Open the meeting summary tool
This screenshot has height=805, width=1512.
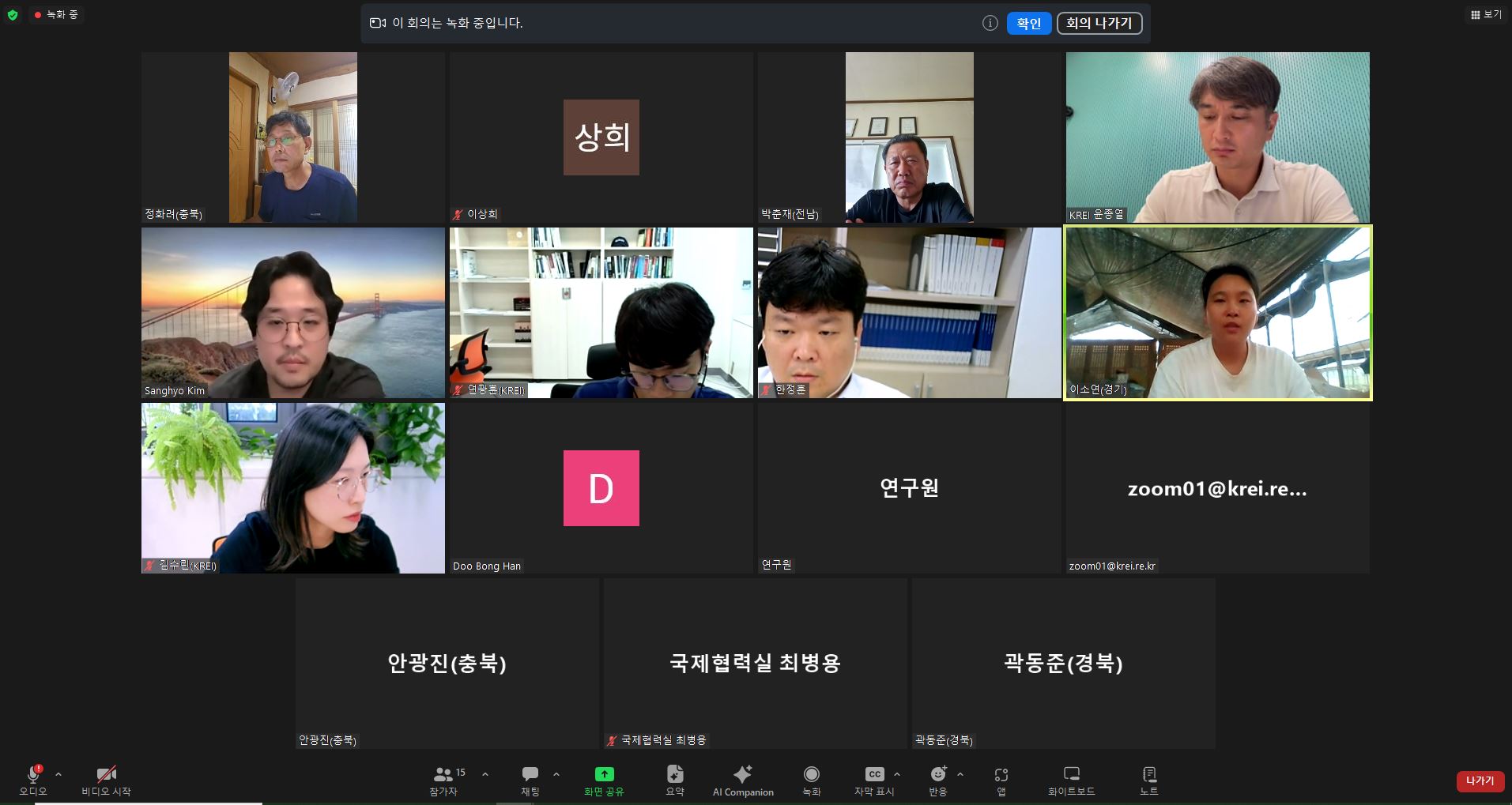coord(675,775)
